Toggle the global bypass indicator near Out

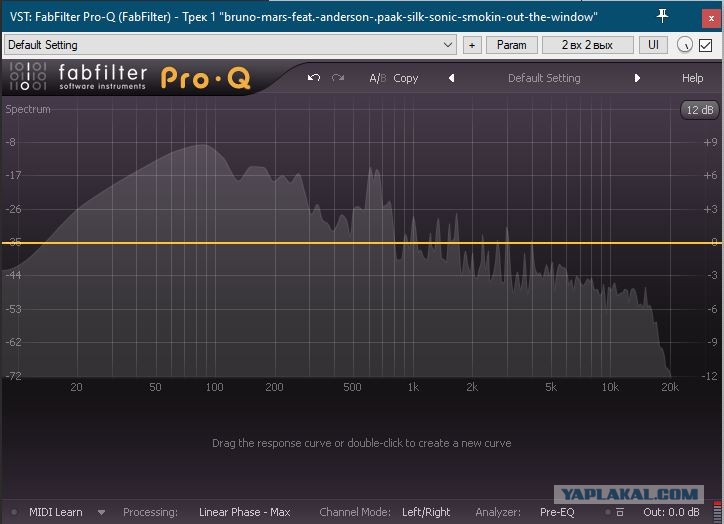[608, 512]
